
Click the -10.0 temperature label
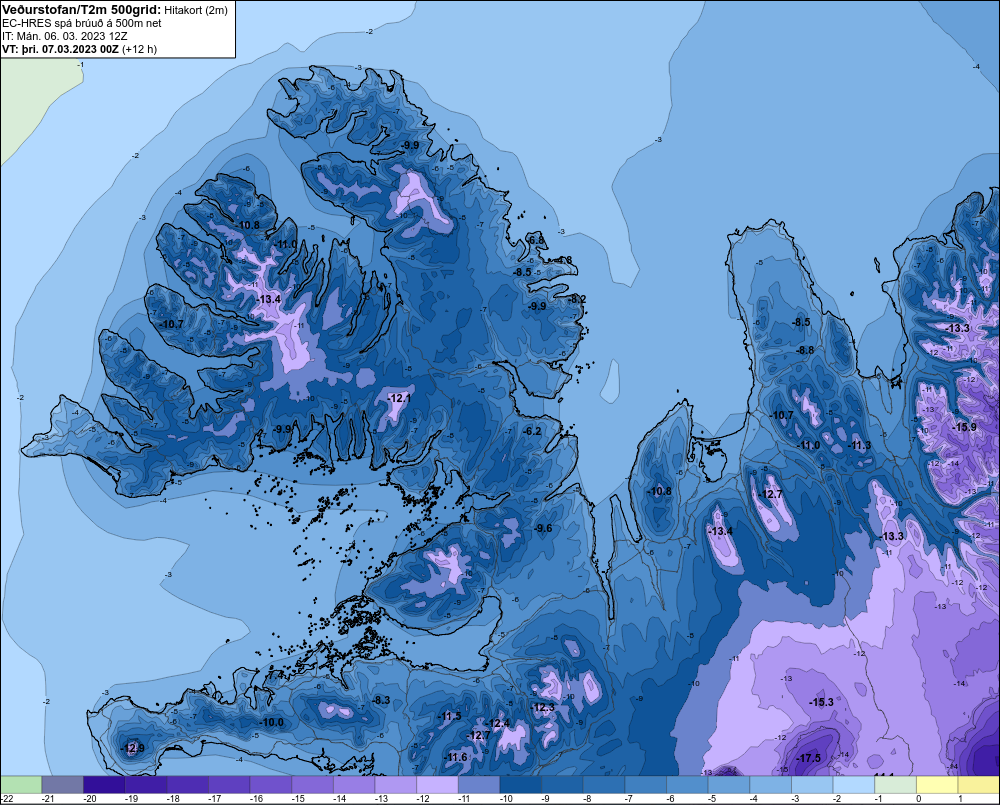(272, 722)
